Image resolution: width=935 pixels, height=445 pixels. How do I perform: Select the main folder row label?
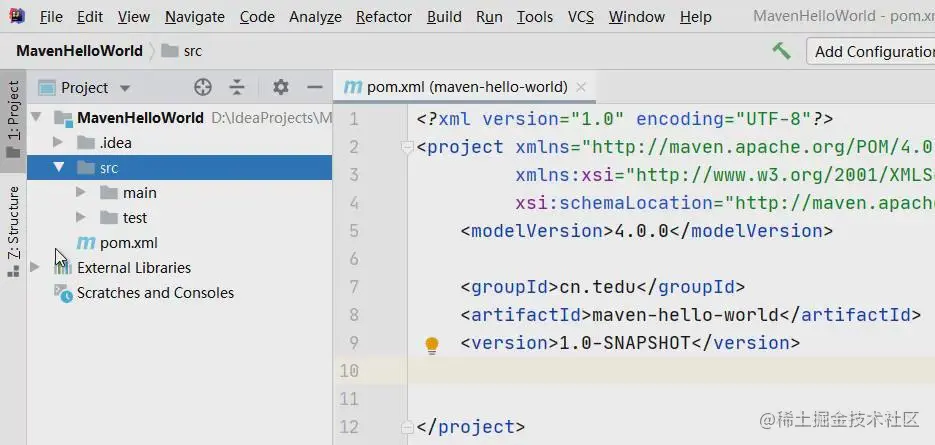[140, 193]
